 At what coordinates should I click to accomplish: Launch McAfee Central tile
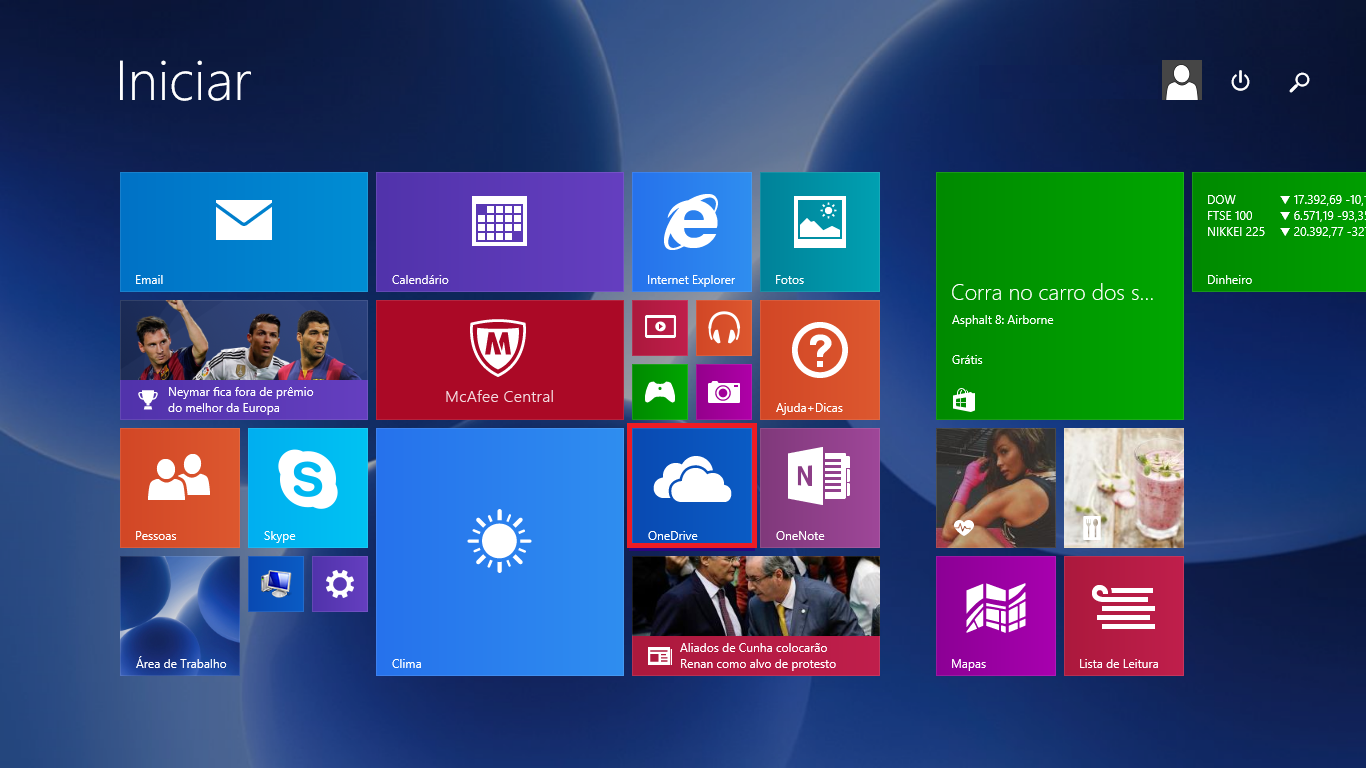(499, 359)
